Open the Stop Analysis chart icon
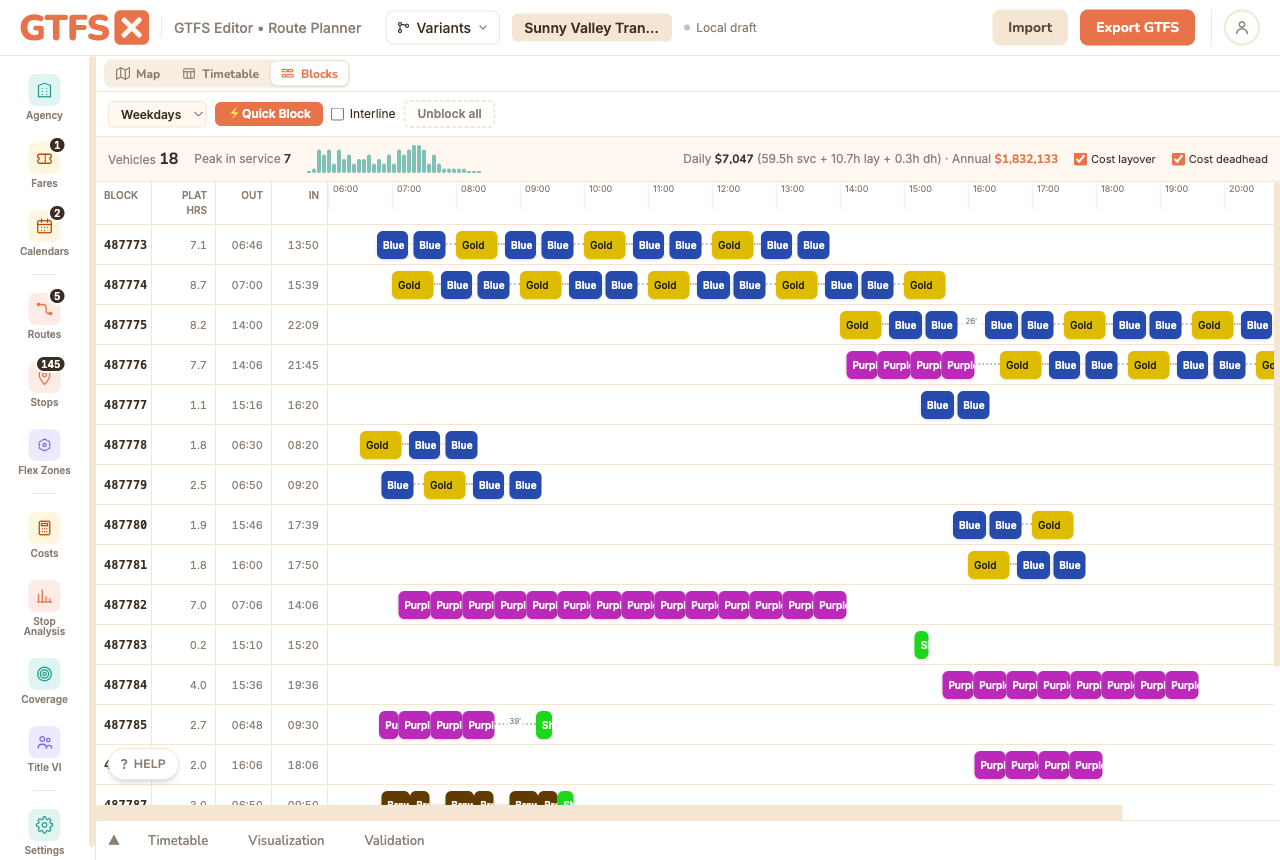 [44, 596]
